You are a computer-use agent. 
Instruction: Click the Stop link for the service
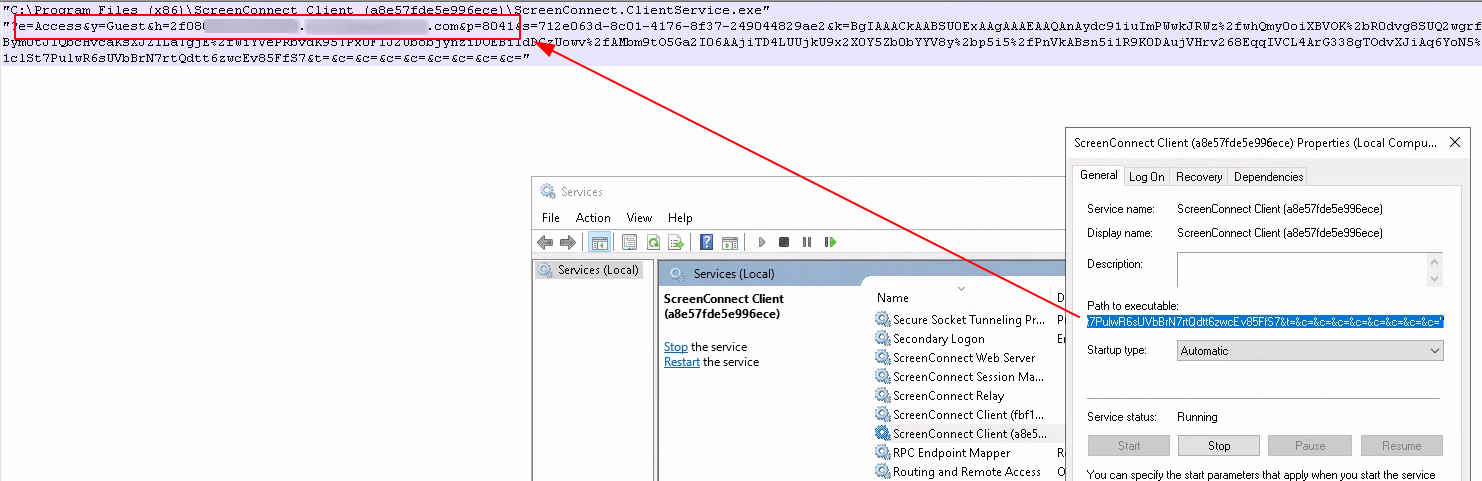pyautogui.click(x=676, y=347)
